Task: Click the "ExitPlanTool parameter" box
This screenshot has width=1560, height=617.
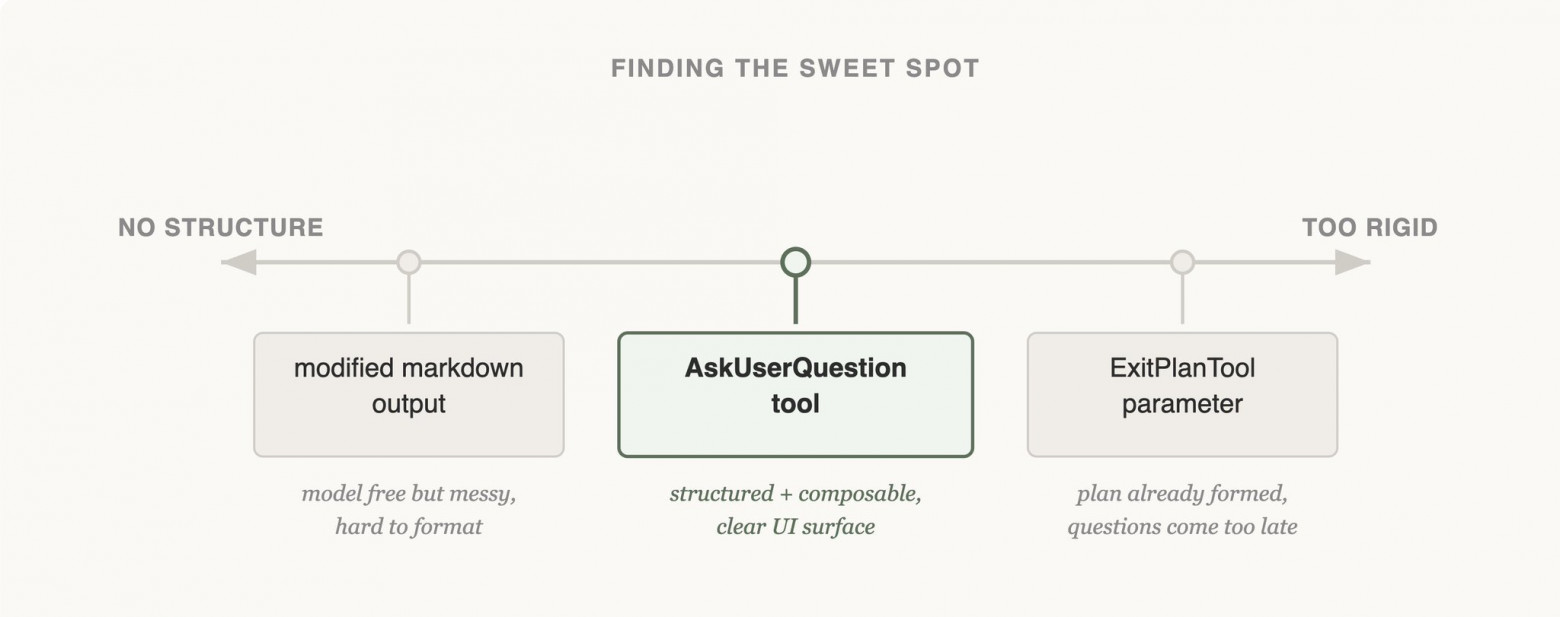Action: click(1183, 394)
